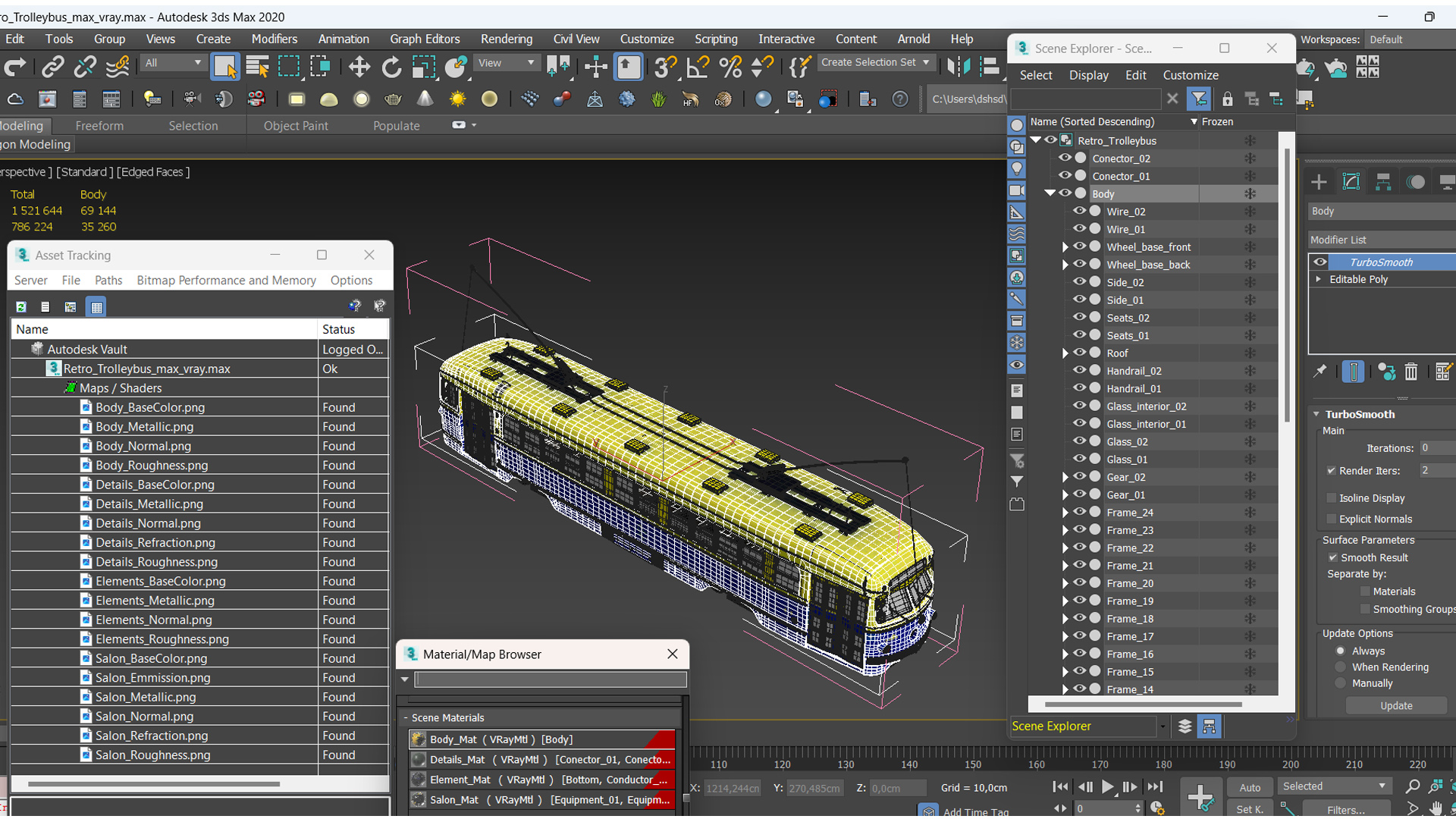The width and height of the screenshot is (1456, 819).
Task: Hide the Body object via eye
Action: tap(1065, 193)
